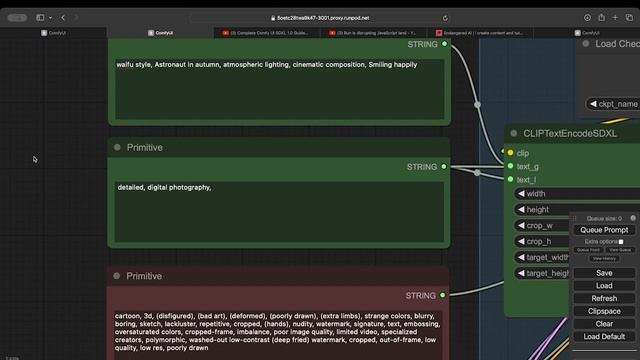Open the Safari downloads icon

[587, 18]
